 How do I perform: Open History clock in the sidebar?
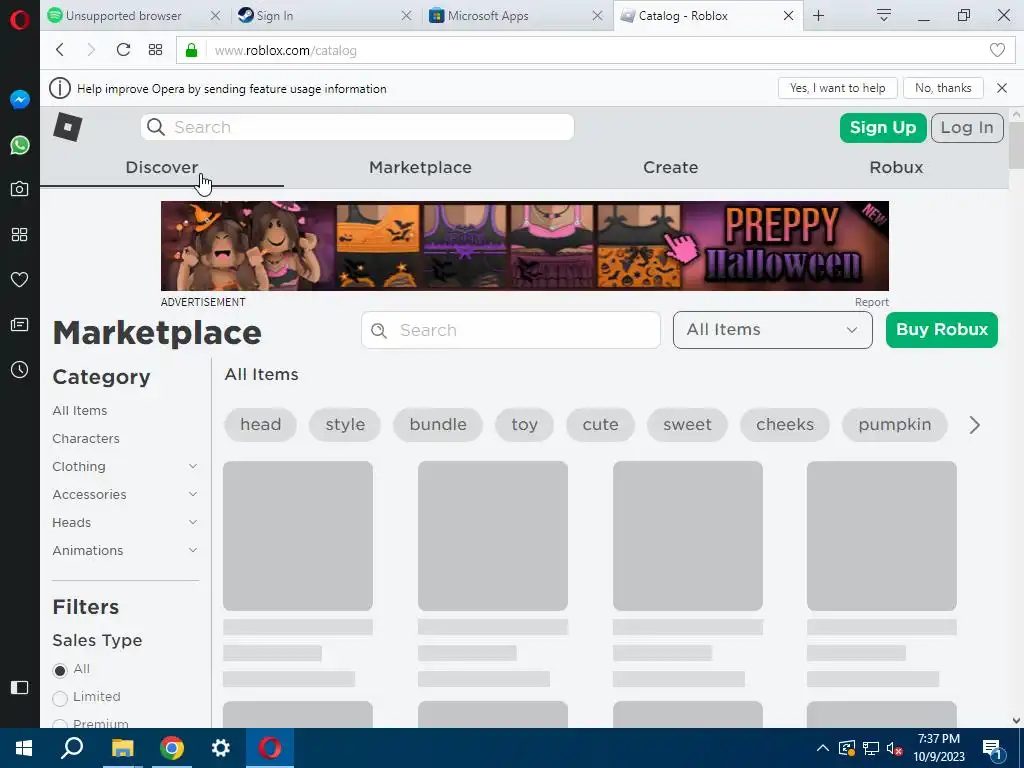click(x=20, y=370)
